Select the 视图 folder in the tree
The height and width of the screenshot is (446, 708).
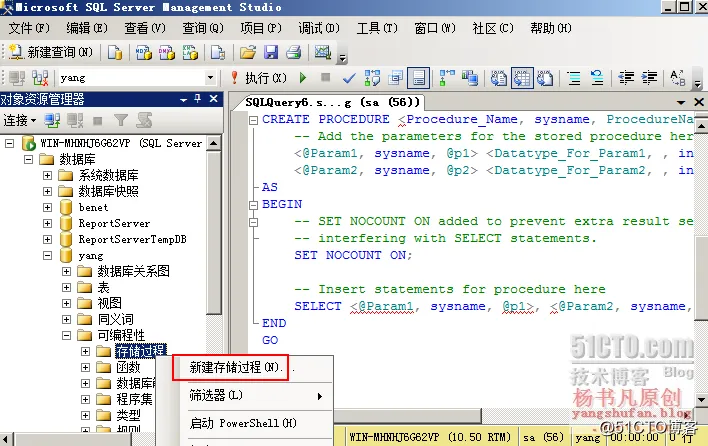click(x=110, y=303)
